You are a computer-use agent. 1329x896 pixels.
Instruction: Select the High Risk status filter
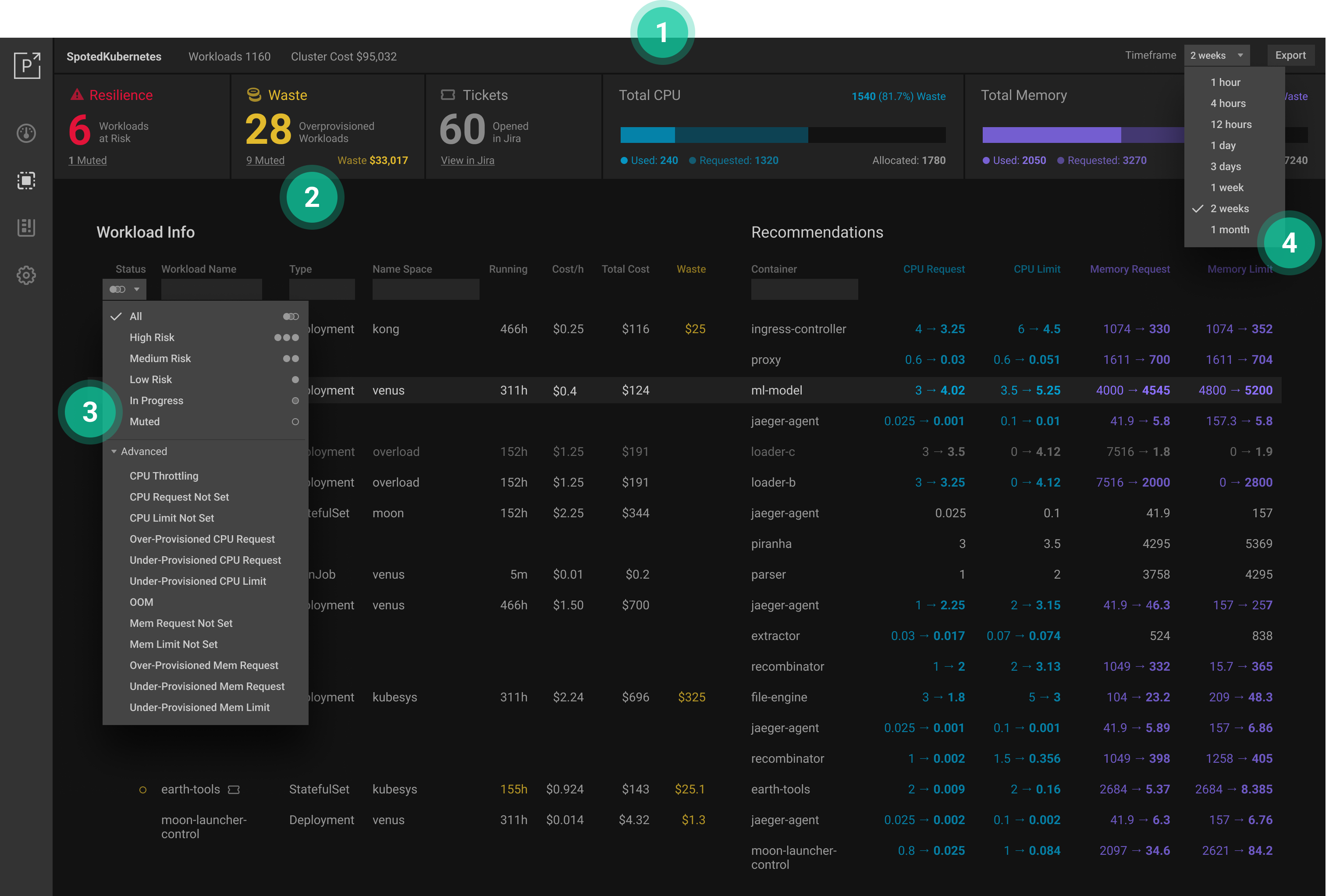tap(152, 338)
